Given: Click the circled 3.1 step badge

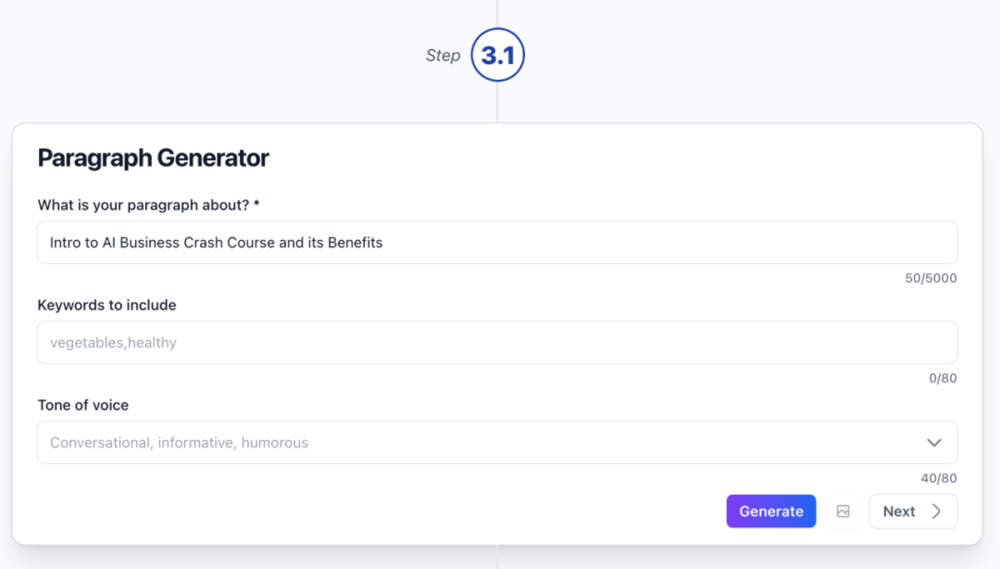Looking at the screenshot, I should (x=498, y=56).
